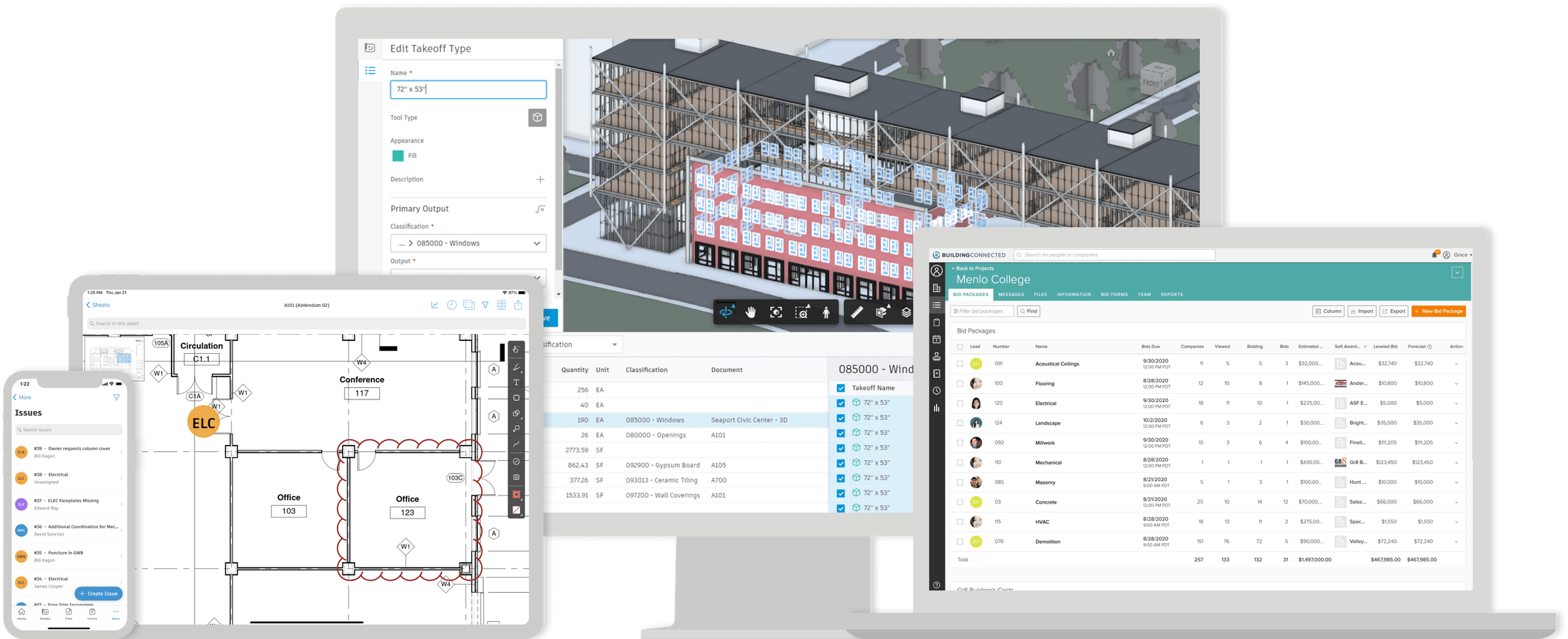Uncheck the first 72" x 53" takeoff checkbox
Screen dimensions: 1568x639
[x=840, y=403]
